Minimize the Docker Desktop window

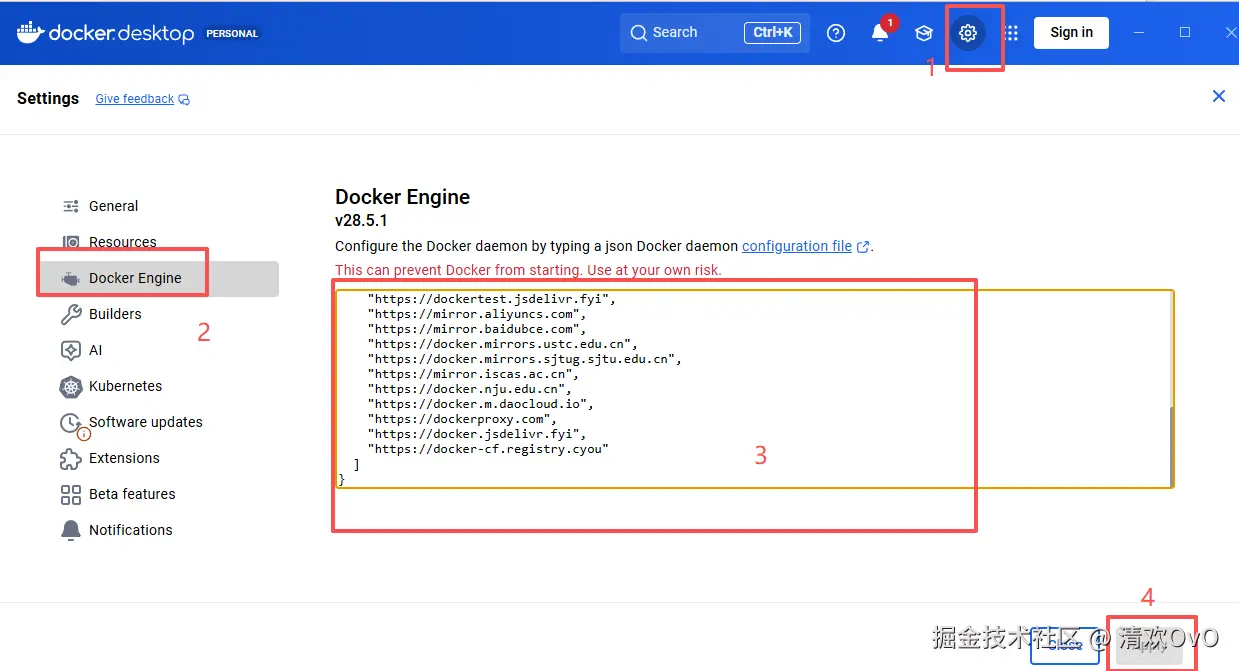(x=1139, y=33)
